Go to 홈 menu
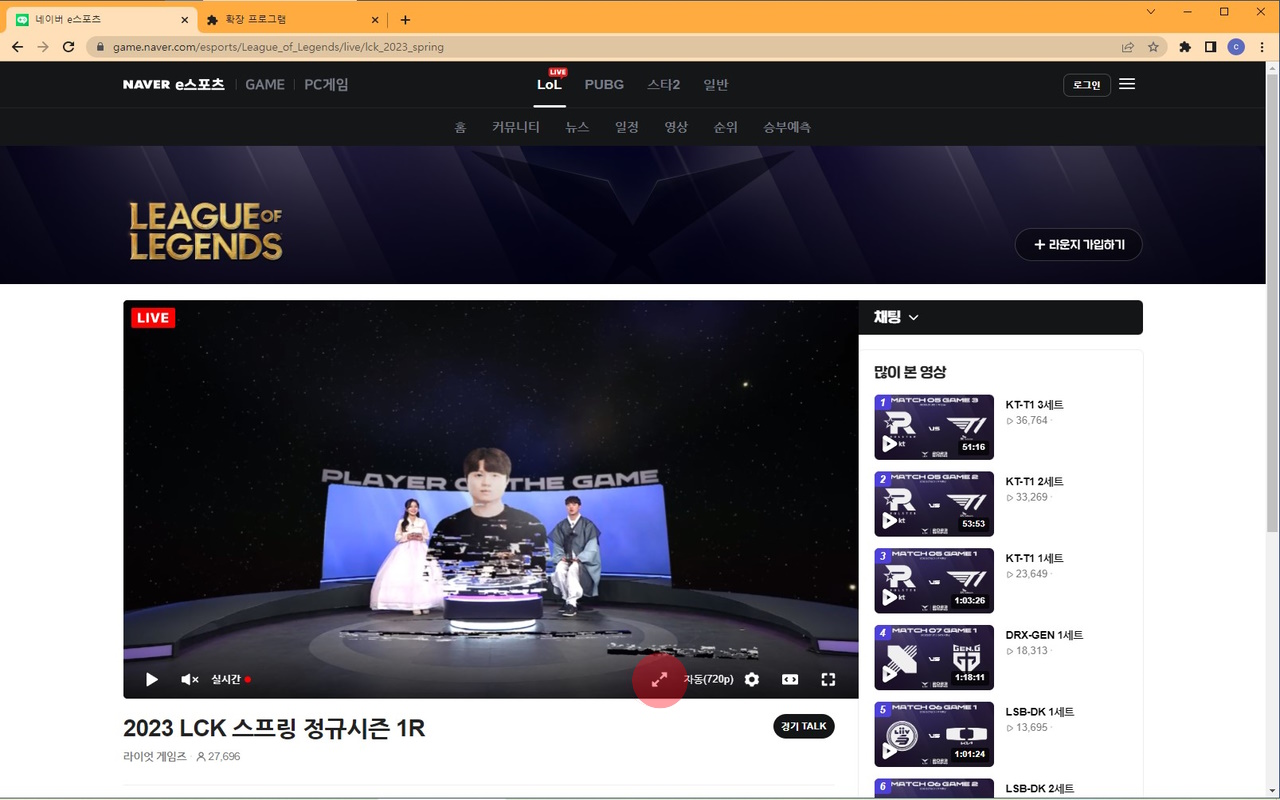This screenshot has width=1280, height=800. tap(460, 127)
